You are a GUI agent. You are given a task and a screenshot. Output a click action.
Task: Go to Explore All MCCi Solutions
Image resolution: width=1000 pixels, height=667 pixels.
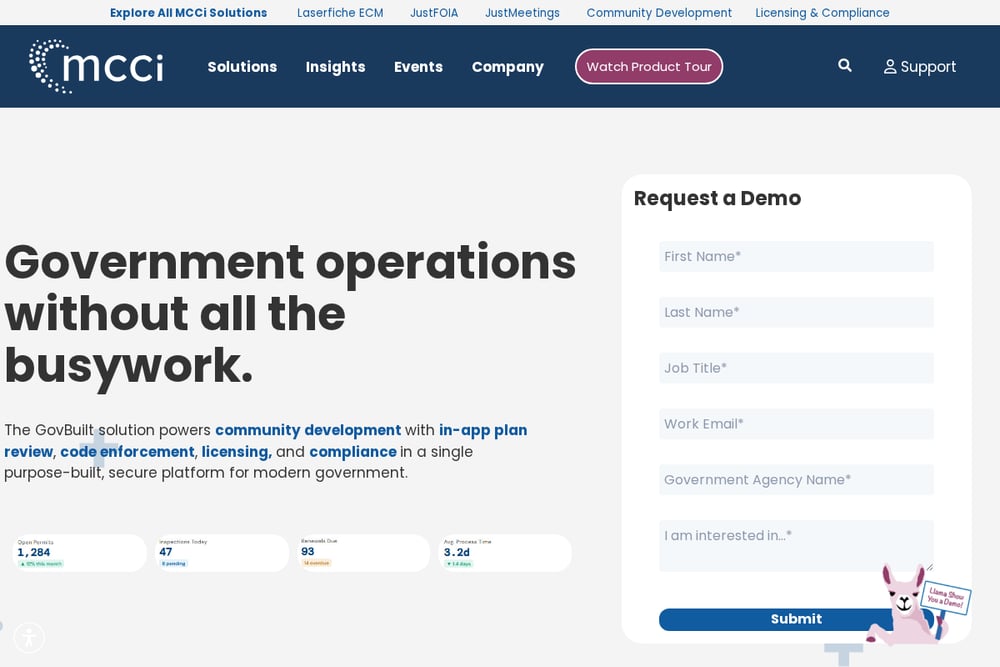point(188,13)
